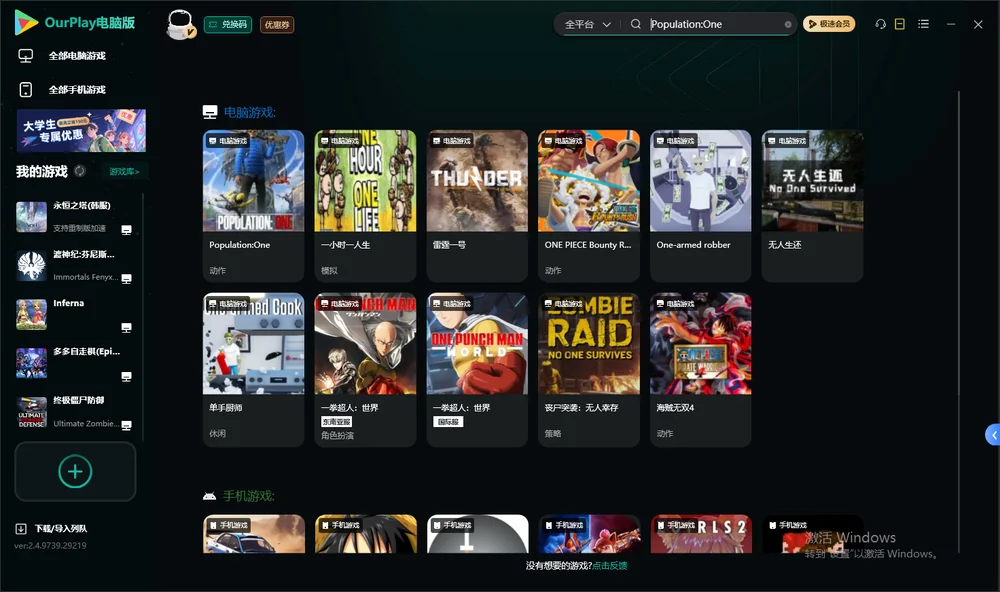Refresh the 我的游戏 list
The image size is (1000, 592).
click(x=80, y=171)
